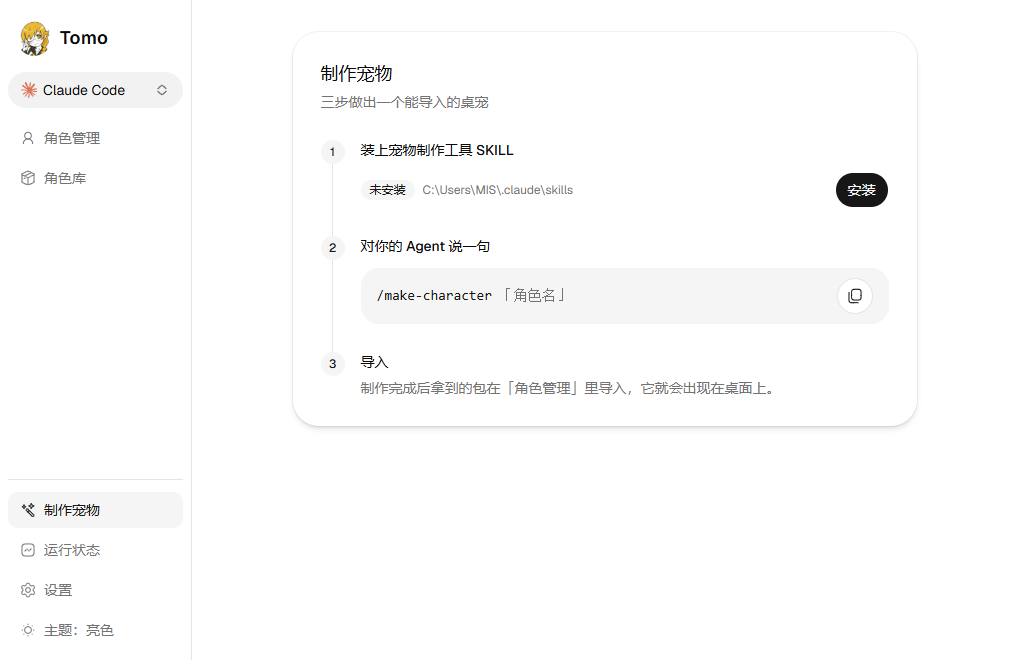Click the magic wand icon beside 制作宠物
The height and width of the screenshot is (660, 1017).
28,510
